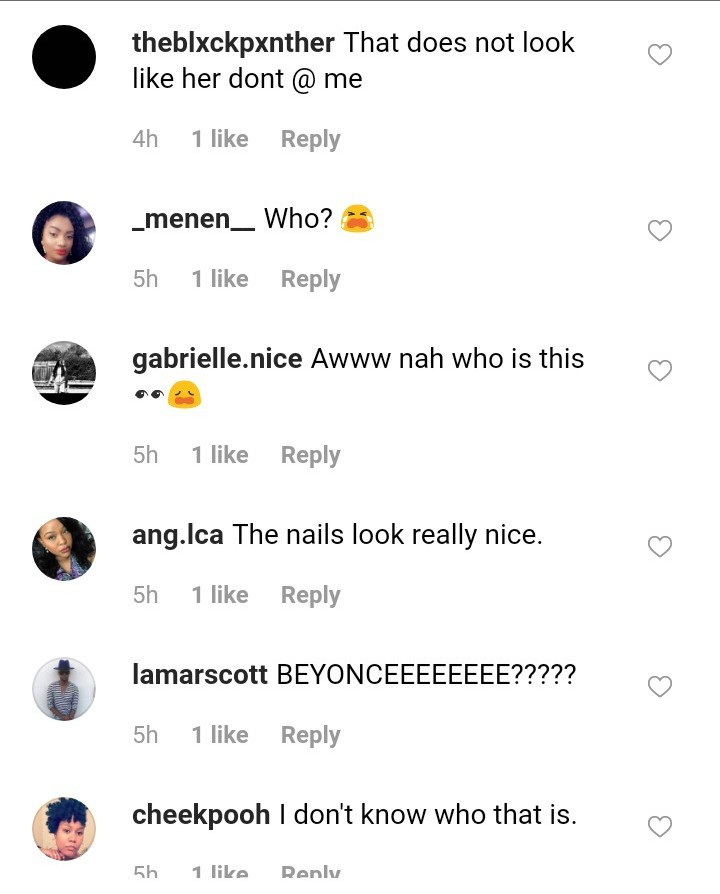Viewport: 720px width, 894px height.
Task: Reply to ang.lca's comment
Action: click(x=310, y=595)
